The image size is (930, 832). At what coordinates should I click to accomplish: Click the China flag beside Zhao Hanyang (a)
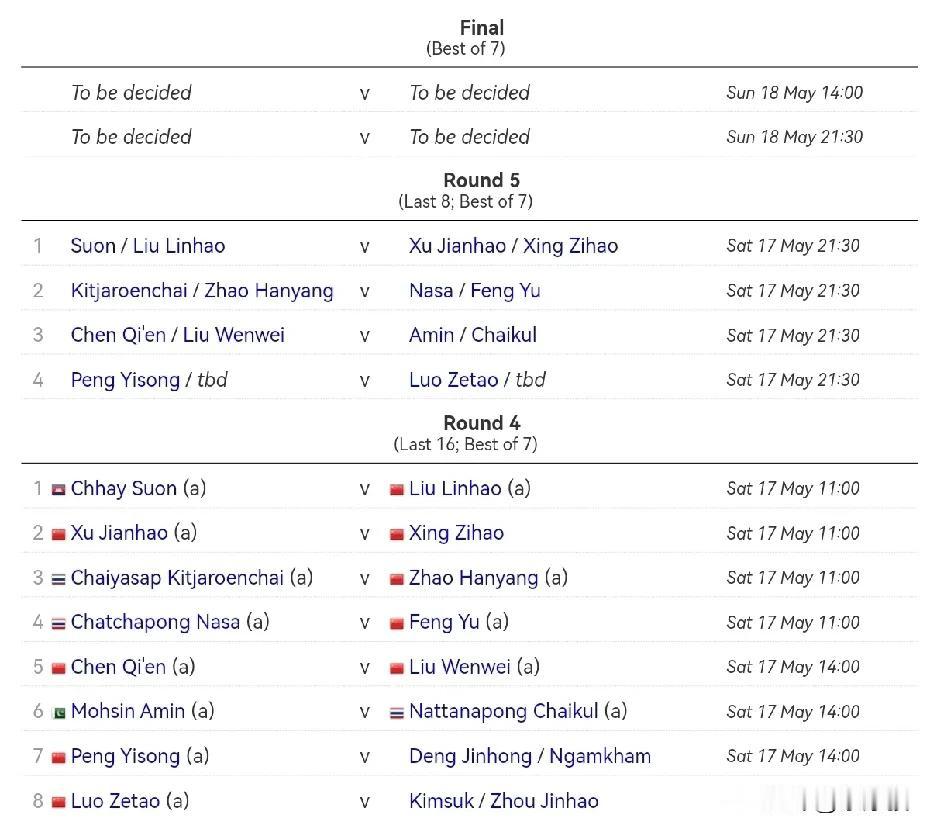[396, 579]
